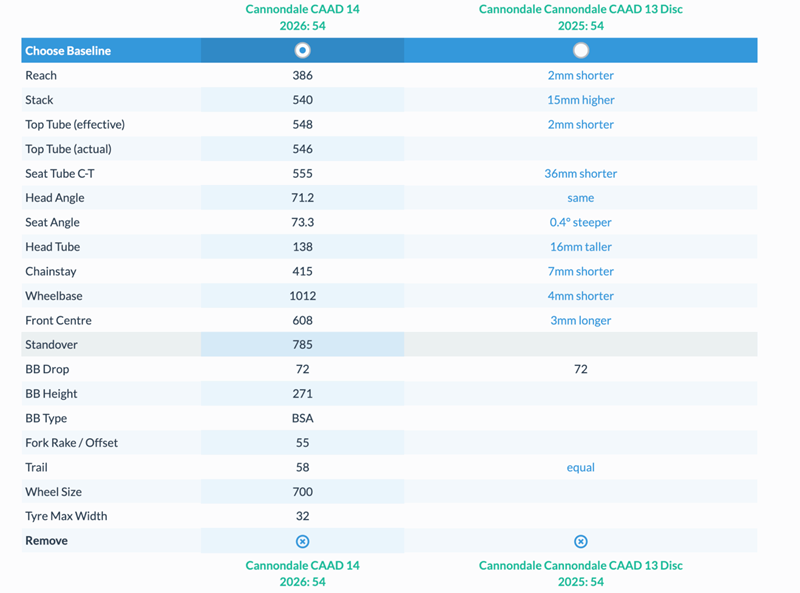Click the Stack value 540

(x=303, y=100)
